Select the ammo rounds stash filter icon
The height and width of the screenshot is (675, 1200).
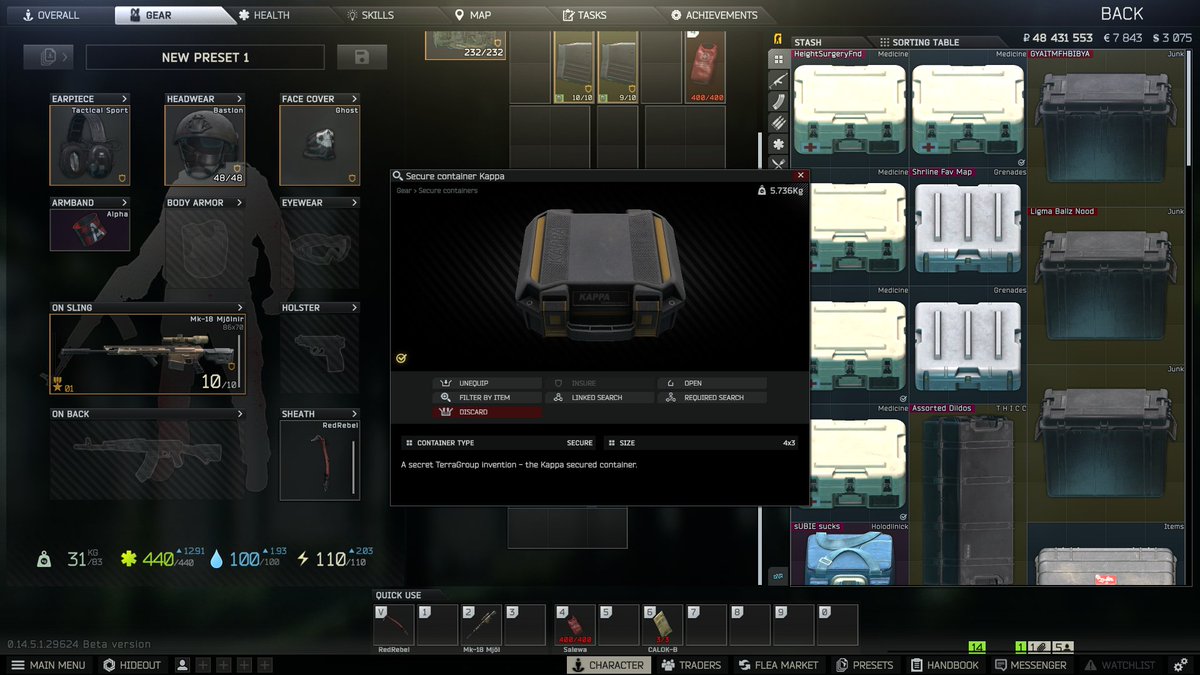(x=777, y=122)
